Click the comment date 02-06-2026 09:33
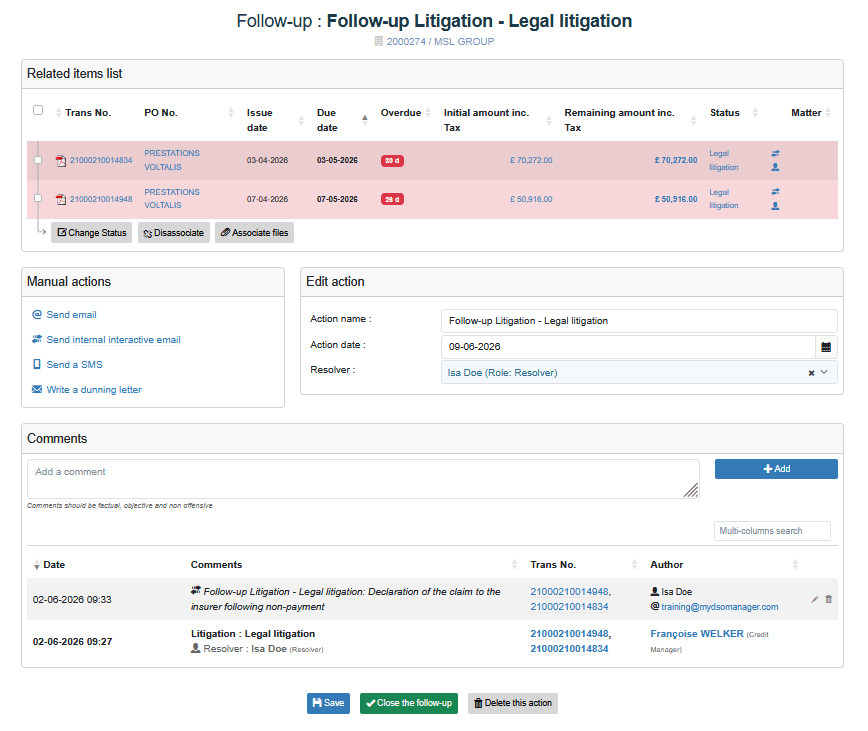This screenshot has width=868, height=731. pos(72,600)
